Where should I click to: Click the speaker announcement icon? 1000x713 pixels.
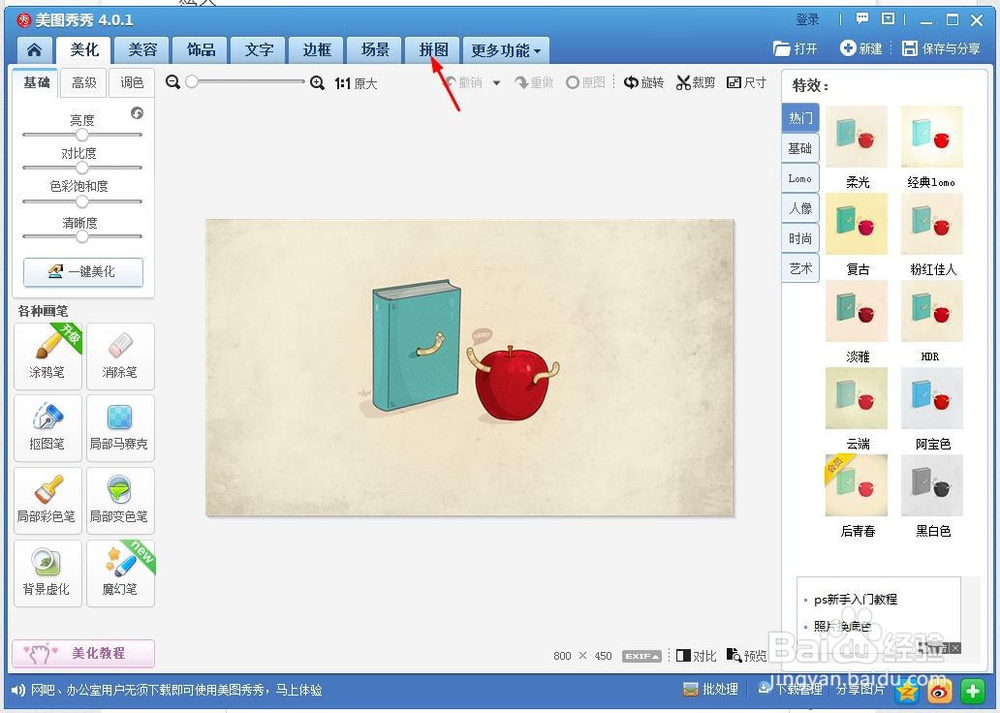tap(18, 690)
